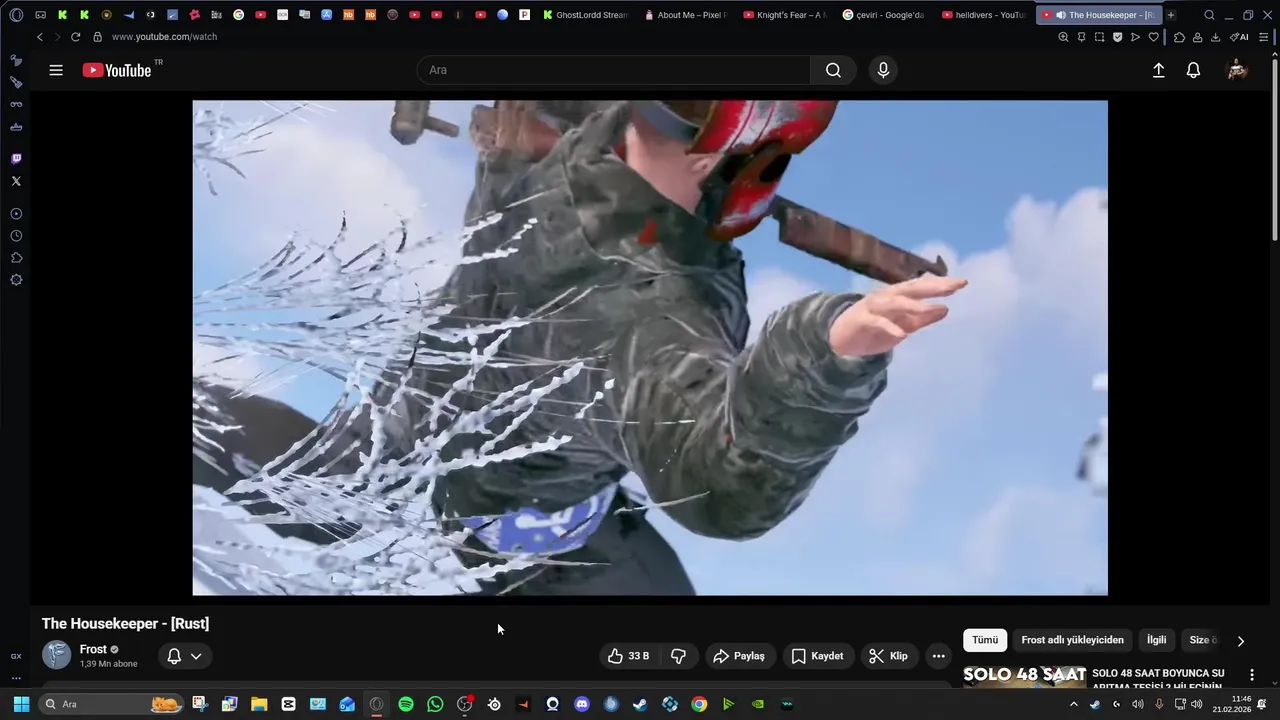Open the GX Corner icon in sidebar
The width and height of the screenshot is (1280, 720).
point(16,656)
